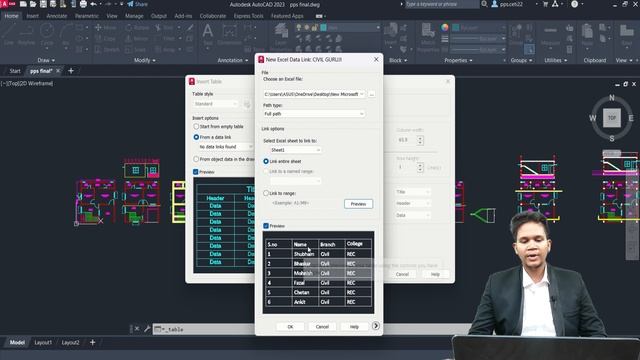The image size is (640, 360).
Task: Click the expand arrow icon beside Help in data link dialog
Action: coord(376,326)
